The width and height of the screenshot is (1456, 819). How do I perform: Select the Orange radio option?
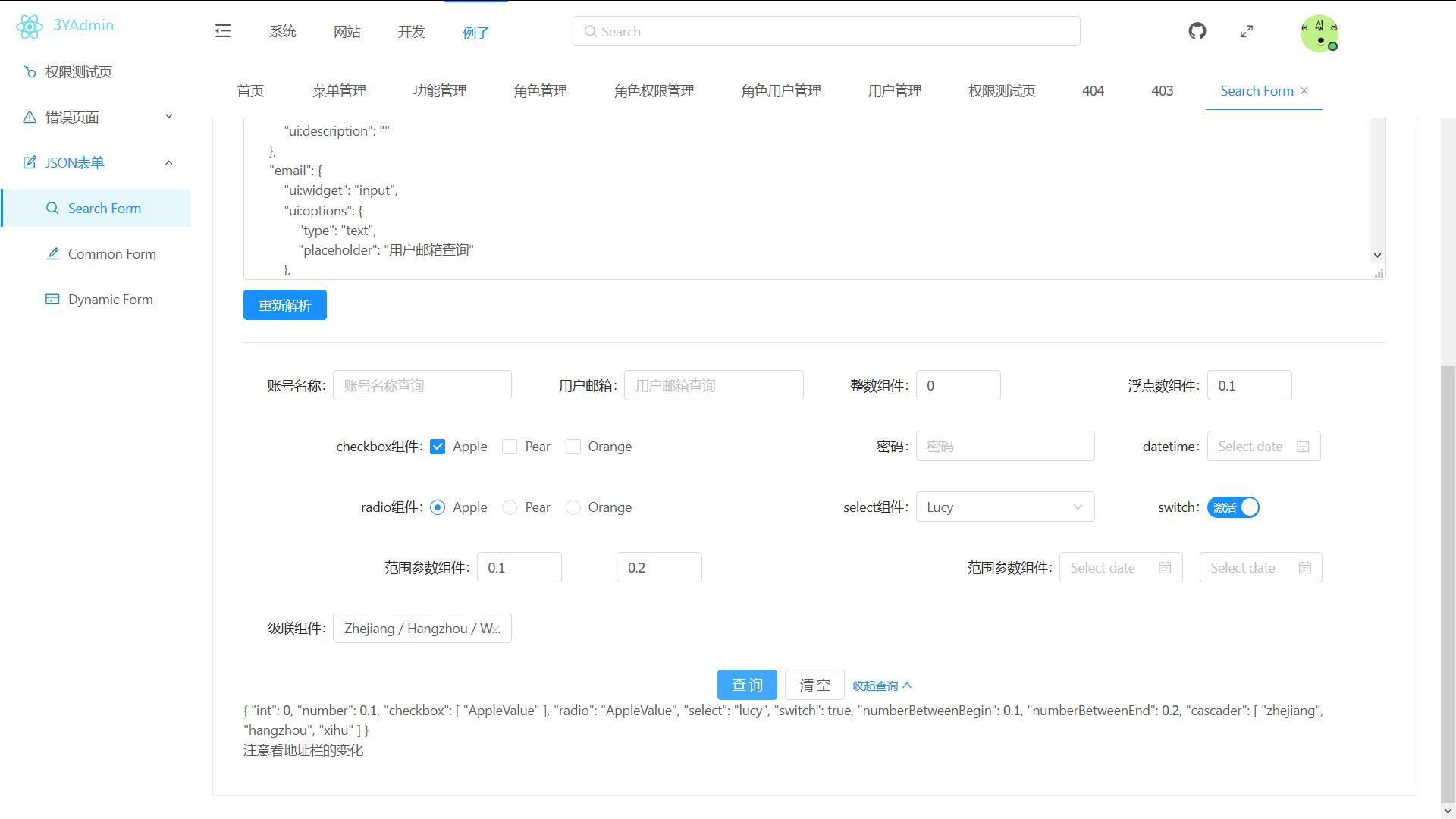coord(573,507)
